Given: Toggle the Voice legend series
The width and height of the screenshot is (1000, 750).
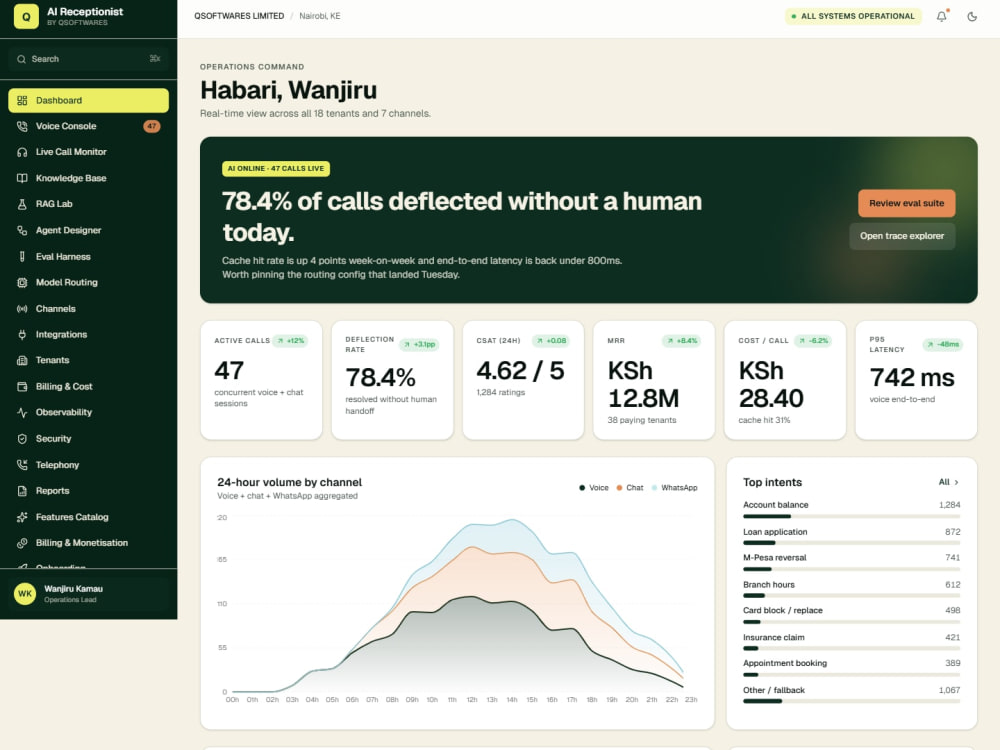Looking at the screenshot, I should [594, 488].
